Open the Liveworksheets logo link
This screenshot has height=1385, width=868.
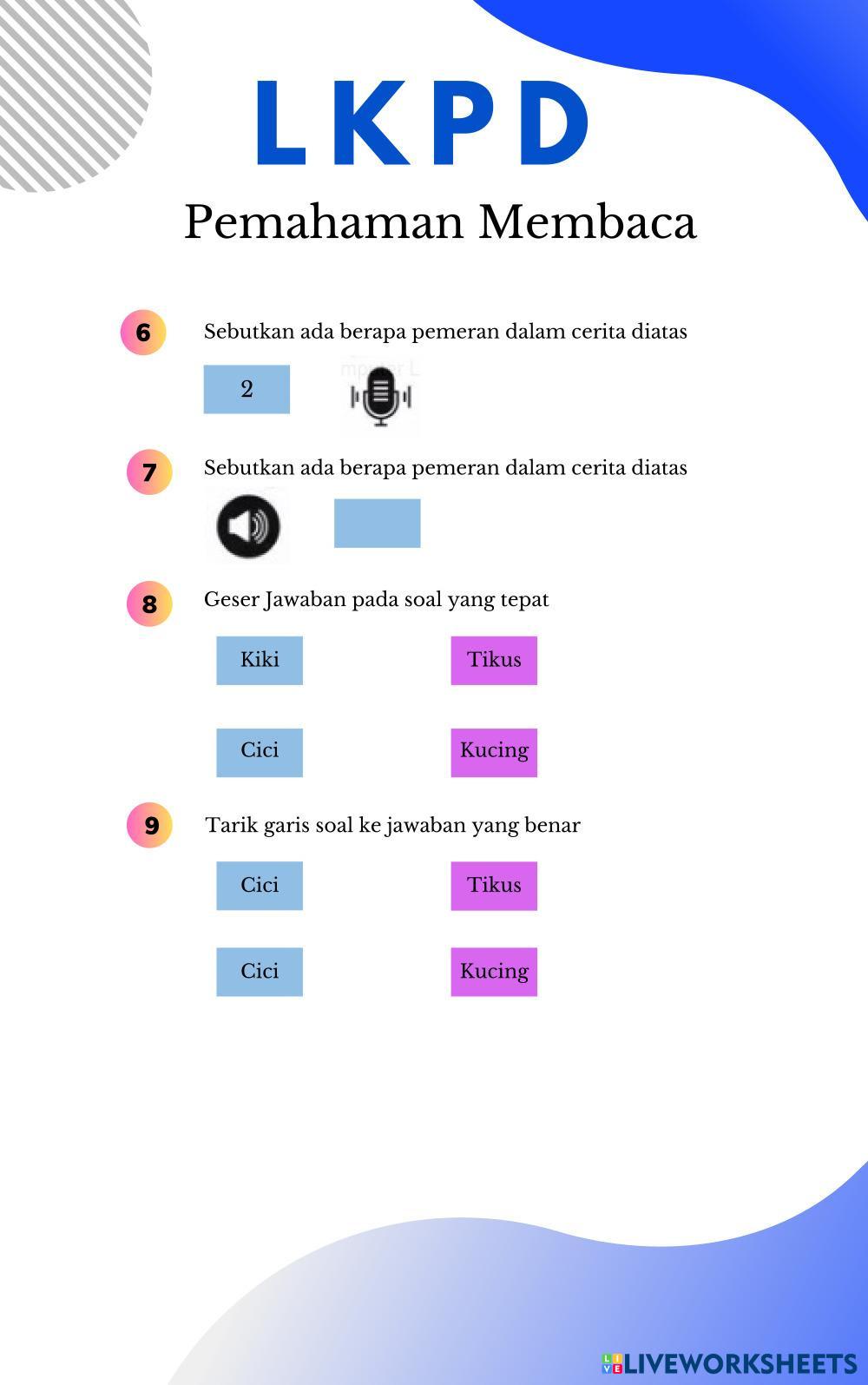[x=729, y=1362]
